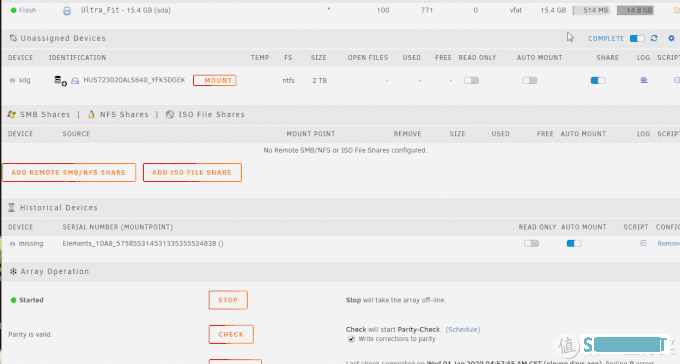Viewport: 680px width, 364px height.
Task: Click the sdg drive icon beside serial
Action: pos(75,81)
